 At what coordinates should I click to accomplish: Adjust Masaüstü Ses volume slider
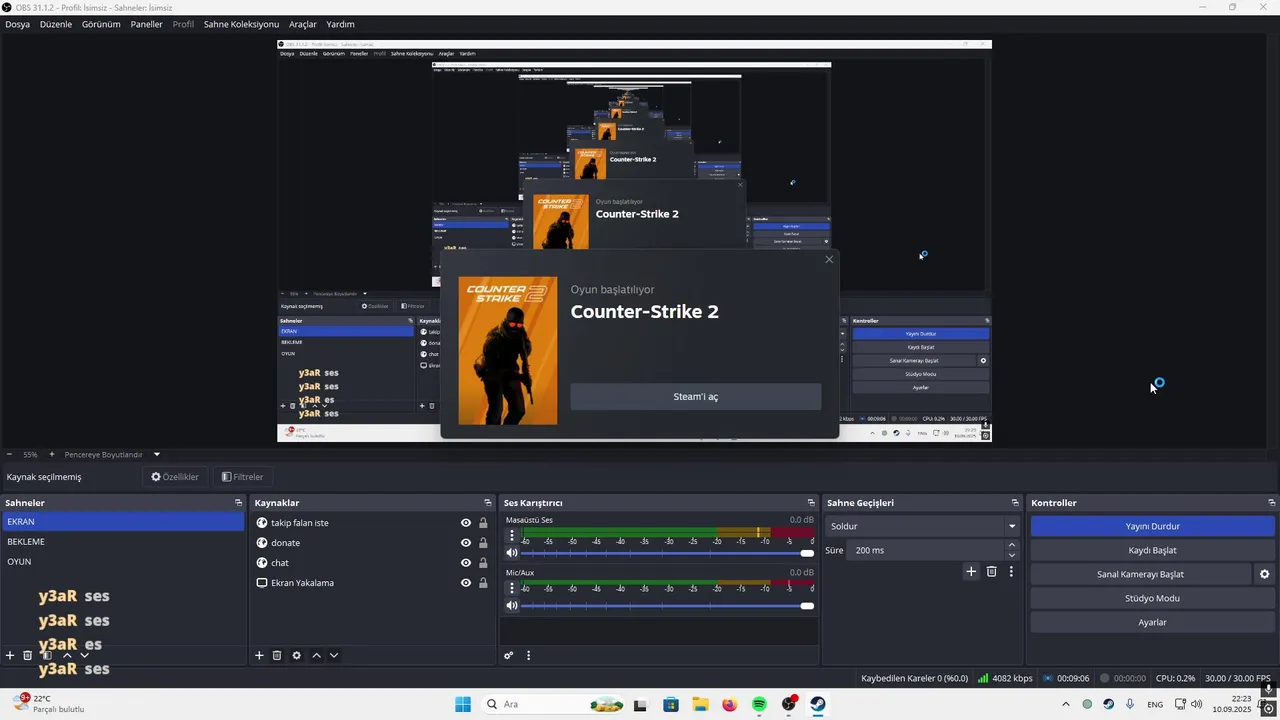coord(667,553)
